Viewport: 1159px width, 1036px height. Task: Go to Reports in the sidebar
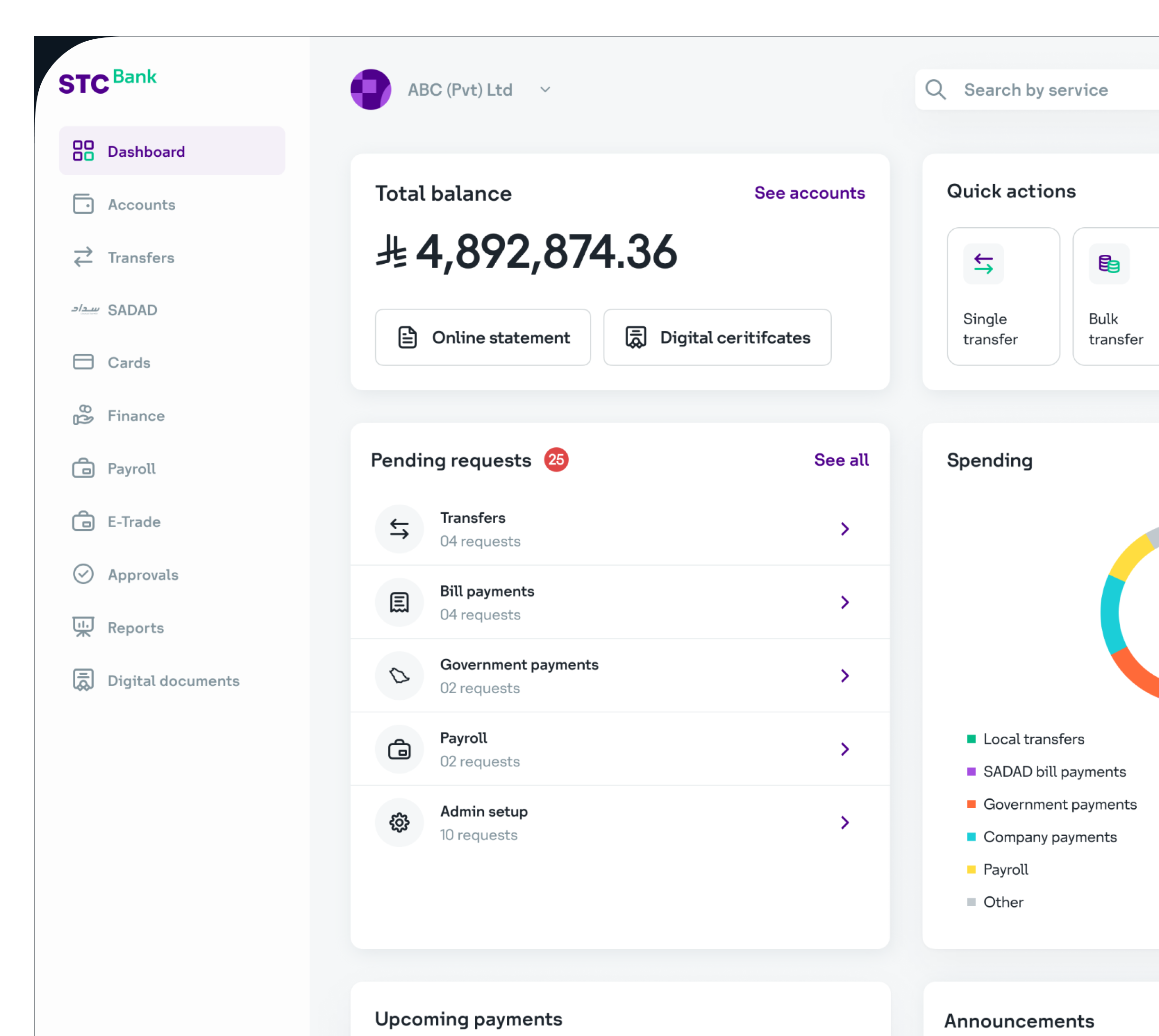pos(135,627)
